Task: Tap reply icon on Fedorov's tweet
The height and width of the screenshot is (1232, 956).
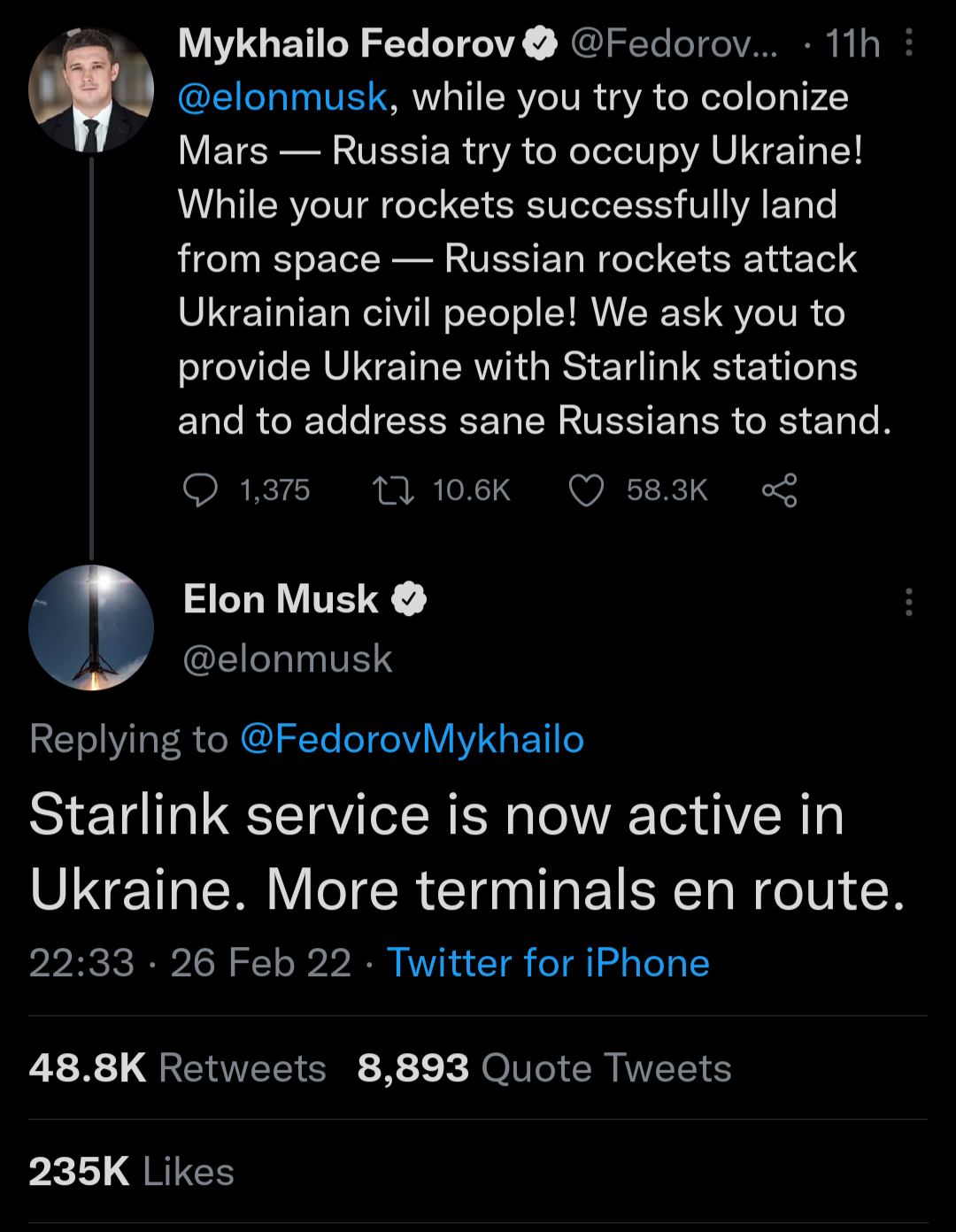Action: [x=200, y=490]
